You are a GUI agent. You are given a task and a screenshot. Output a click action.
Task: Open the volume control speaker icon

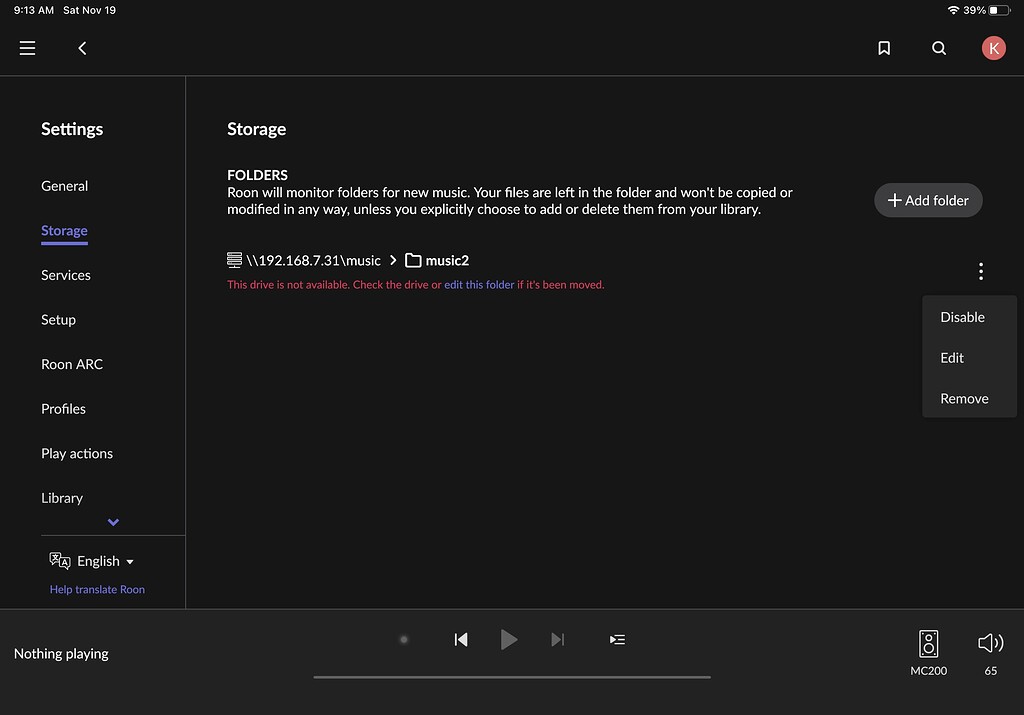pyautogui.click(x=988, y=643)
